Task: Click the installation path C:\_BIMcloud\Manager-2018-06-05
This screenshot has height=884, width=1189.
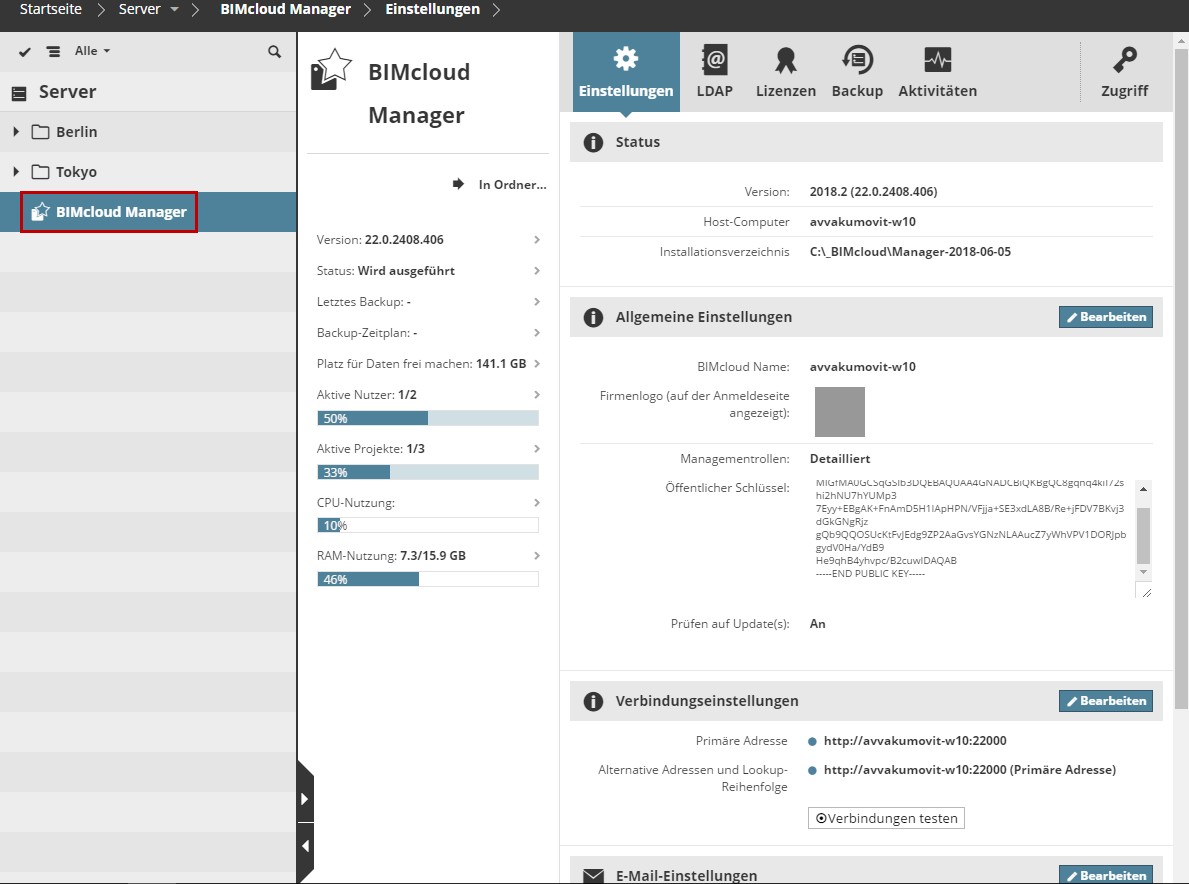Action: click(x=910, y=252)
